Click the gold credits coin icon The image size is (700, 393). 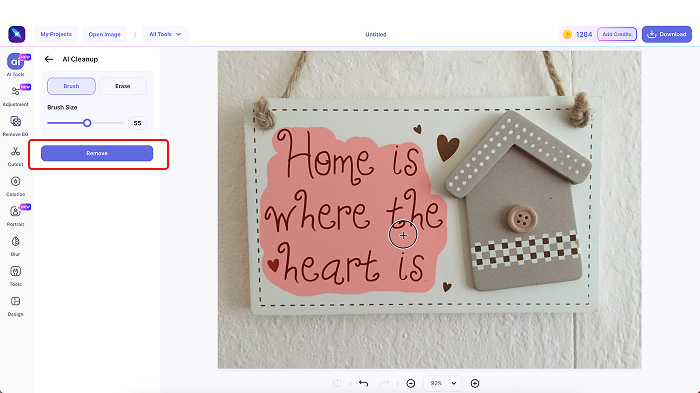(x=567, y=34)
